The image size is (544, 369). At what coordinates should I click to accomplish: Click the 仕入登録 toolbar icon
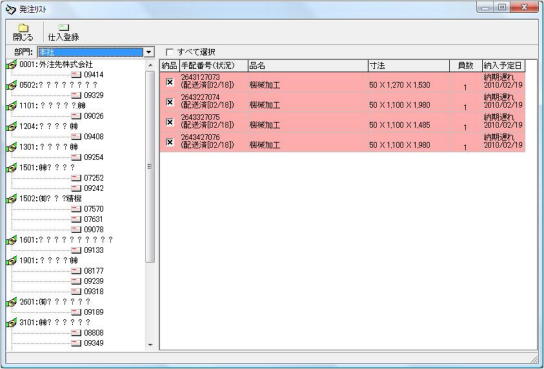[63, 27]
